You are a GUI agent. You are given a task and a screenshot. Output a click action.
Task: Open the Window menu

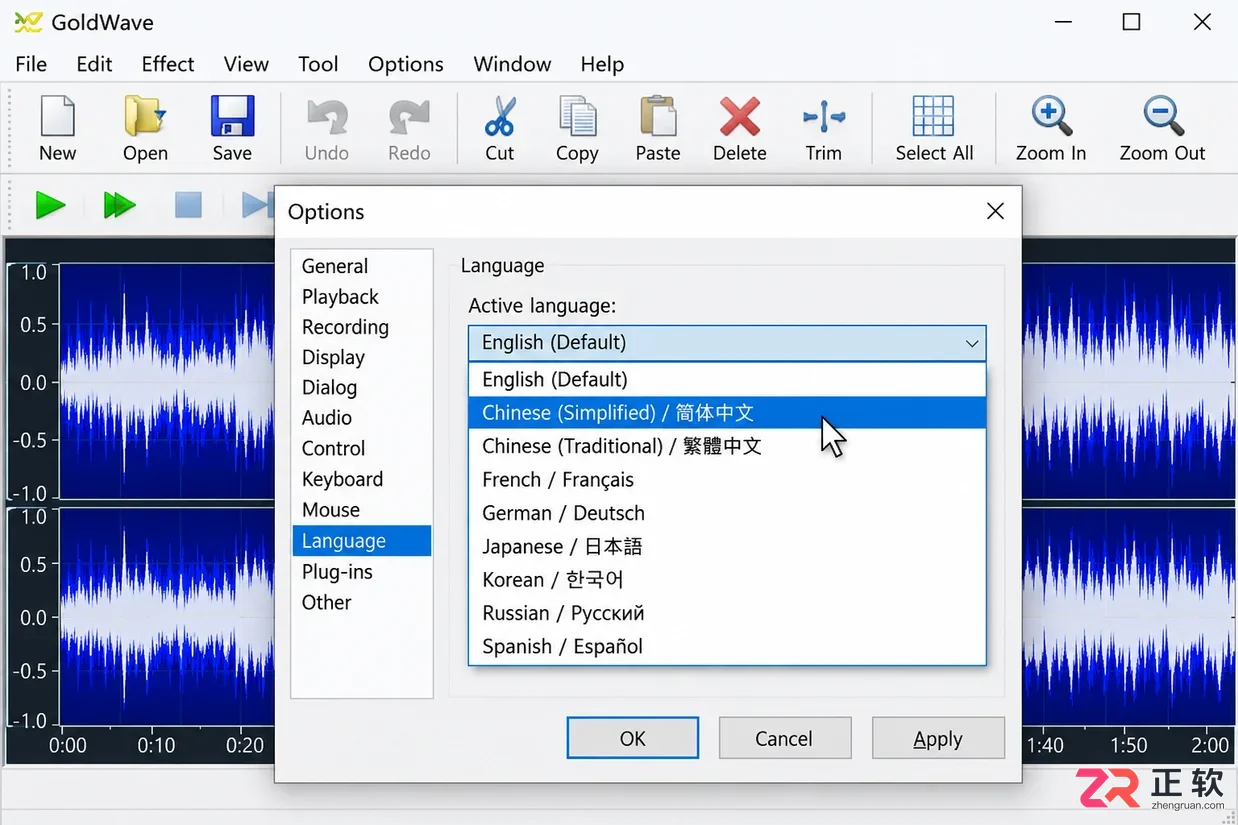[x=512, y=64]
